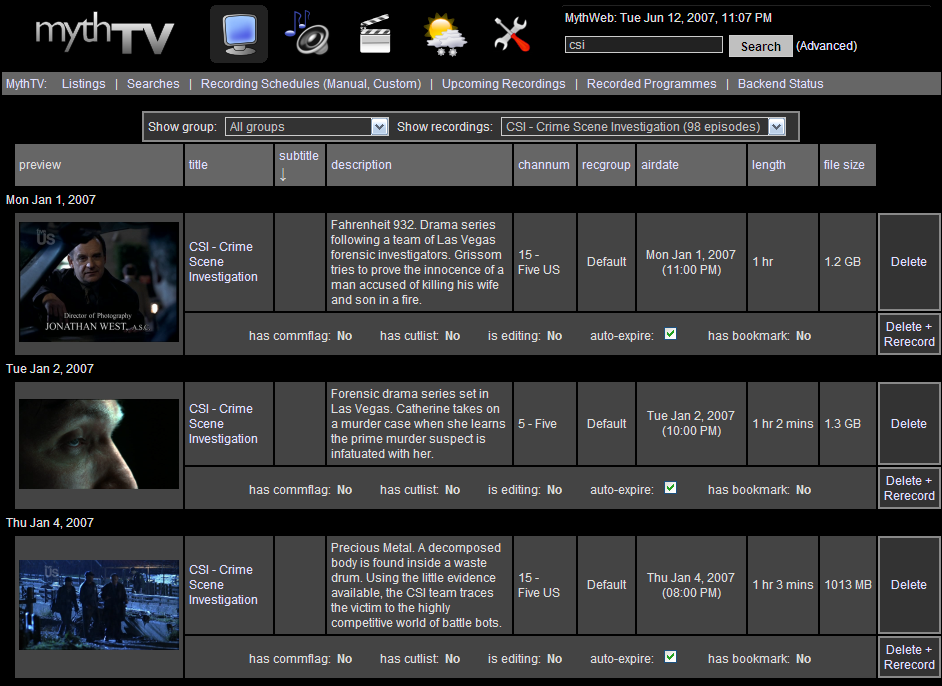Open CSI title for Thu Jan 4 recording

coord(223,584)
